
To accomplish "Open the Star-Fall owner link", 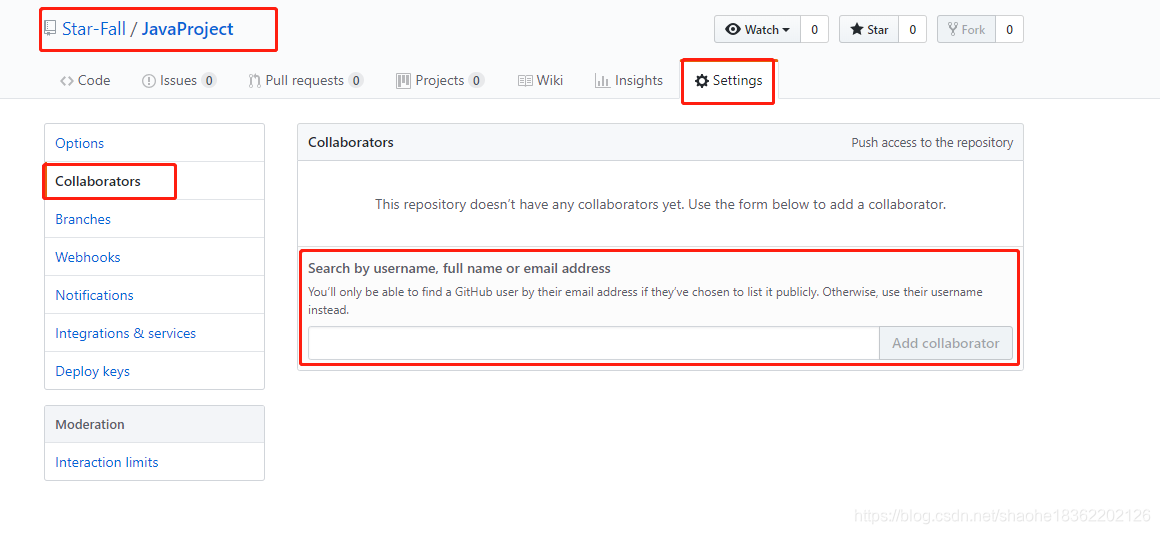I will (x=94, y=29).
